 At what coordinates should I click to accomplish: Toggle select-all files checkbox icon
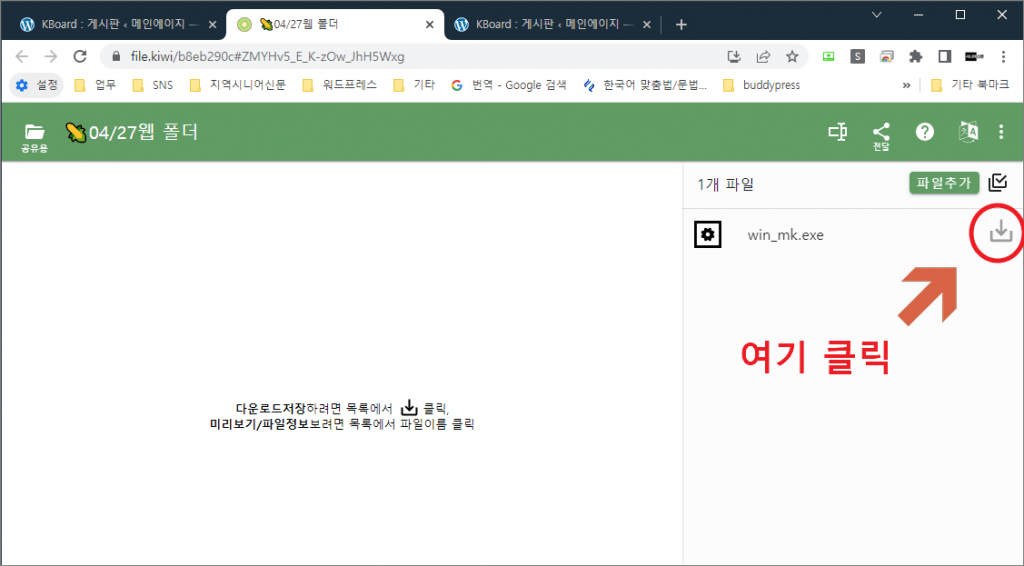998,183
